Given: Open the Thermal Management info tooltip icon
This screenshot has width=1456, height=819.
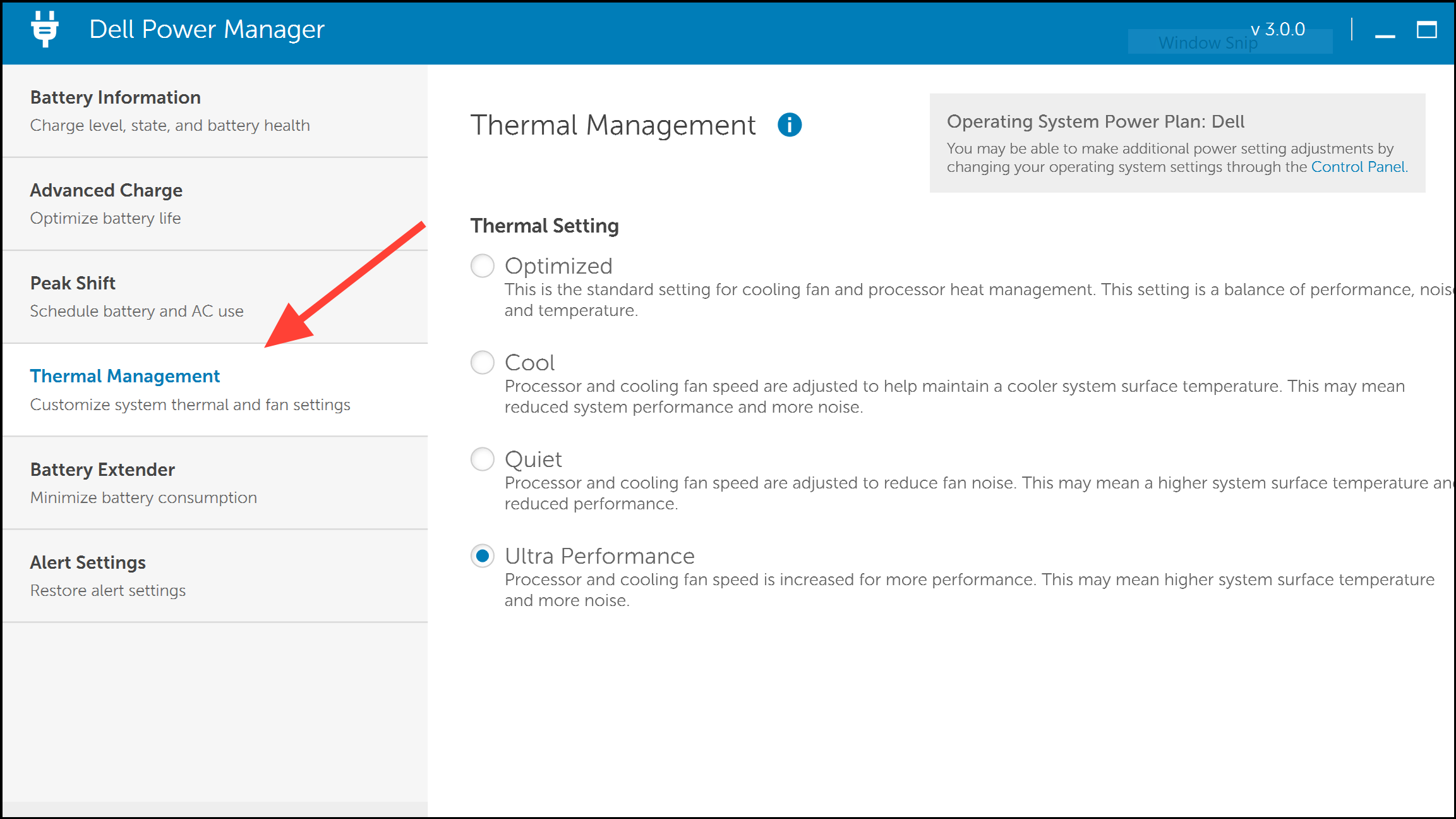Looking at the screenshot, I should pos(791,125).
